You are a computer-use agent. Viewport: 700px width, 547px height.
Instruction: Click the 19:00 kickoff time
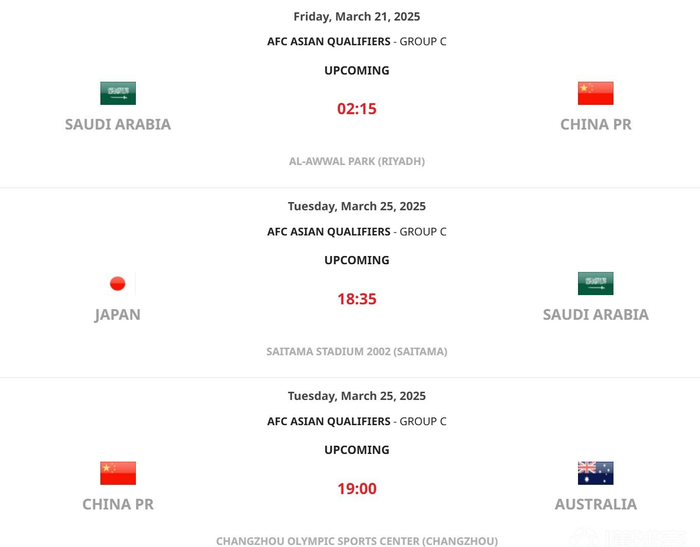pos(357,489)
